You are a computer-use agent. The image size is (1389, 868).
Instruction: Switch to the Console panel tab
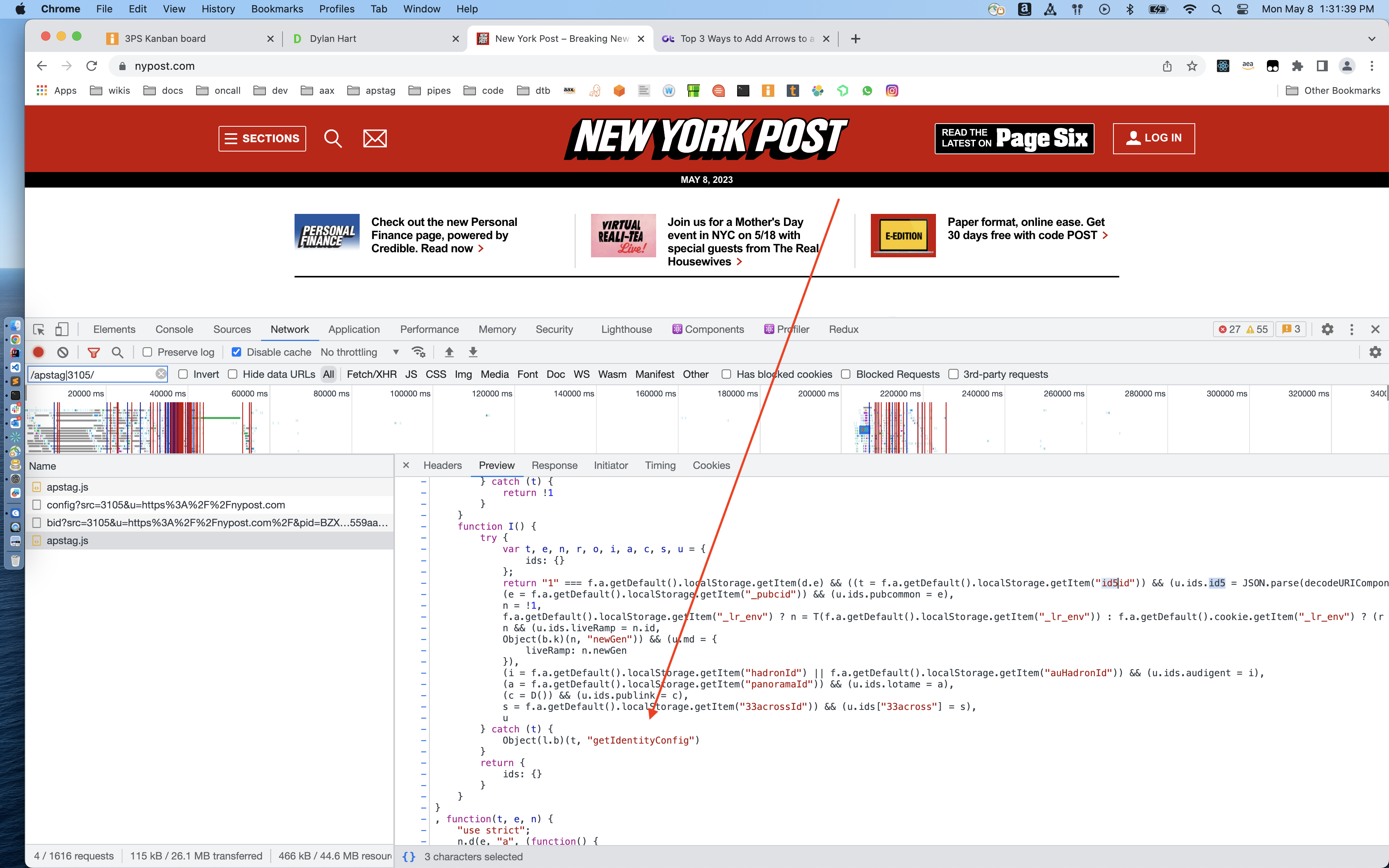(x=174, y=329)
